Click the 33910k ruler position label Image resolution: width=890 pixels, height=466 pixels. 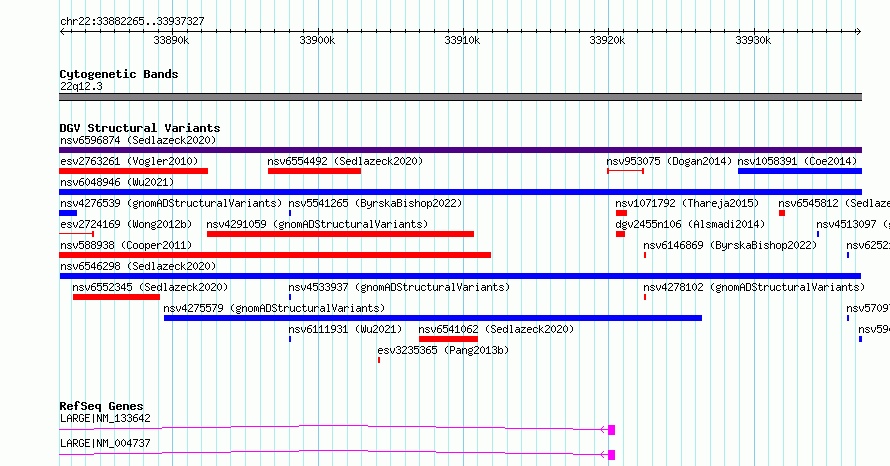[462, 40]
